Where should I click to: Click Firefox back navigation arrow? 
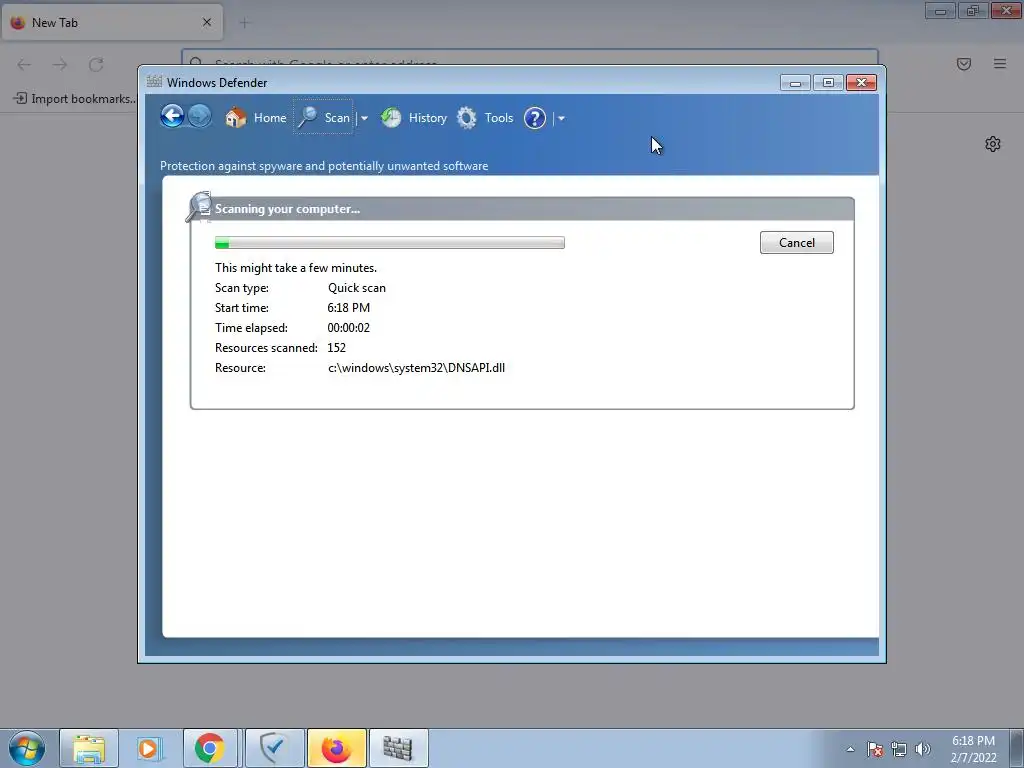tap(24, 64)
